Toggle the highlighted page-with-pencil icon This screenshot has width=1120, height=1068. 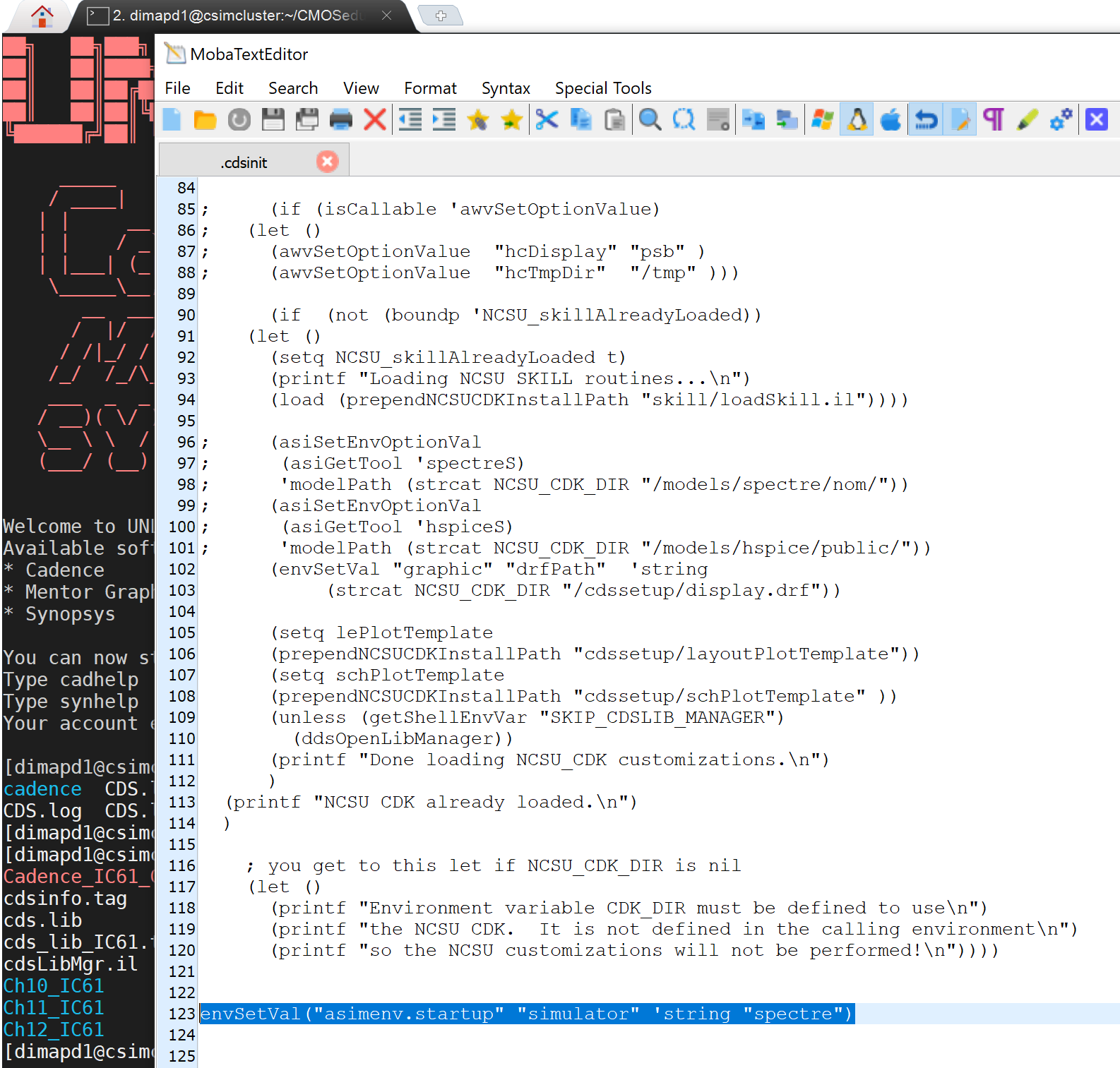click(x=959, y=120)
